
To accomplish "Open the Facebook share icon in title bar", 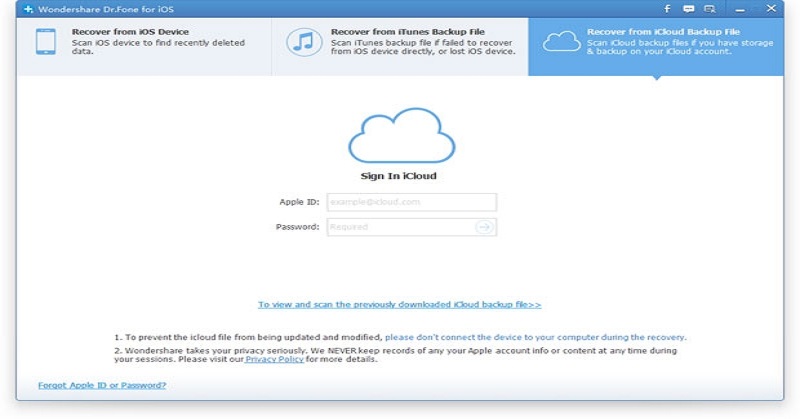I will (x=667, y=9).
